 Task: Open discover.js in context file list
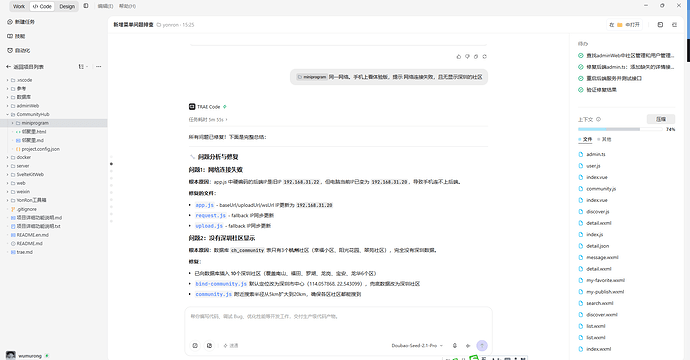point(598,212)
